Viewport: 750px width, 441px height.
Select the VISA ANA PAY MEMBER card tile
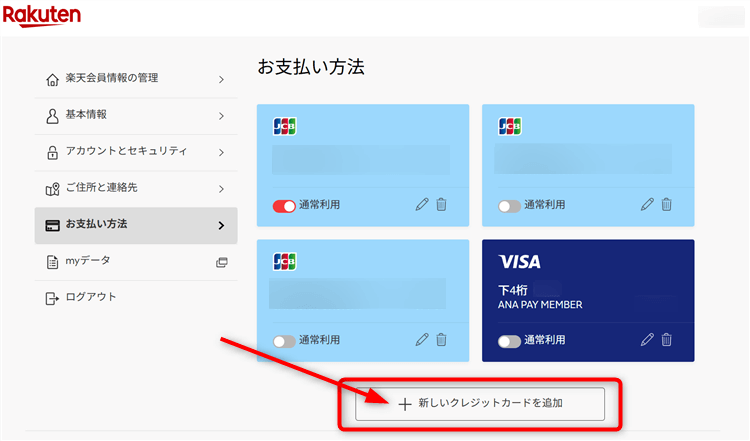click(588, 300)
